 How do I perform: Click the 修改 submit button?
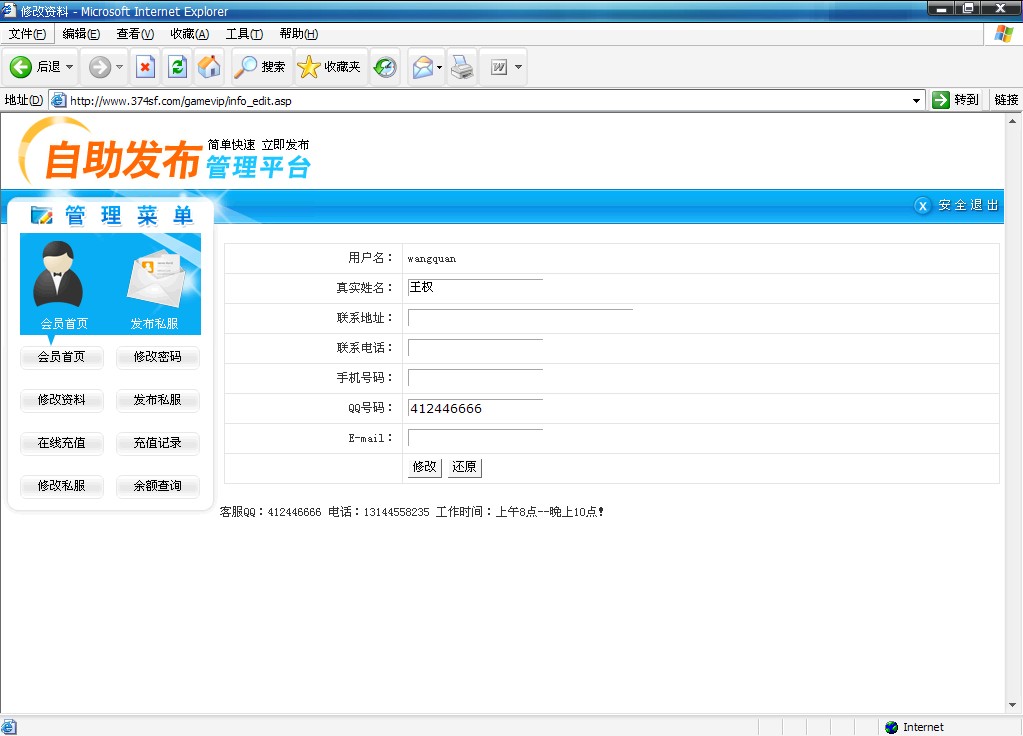coord(424,467)
